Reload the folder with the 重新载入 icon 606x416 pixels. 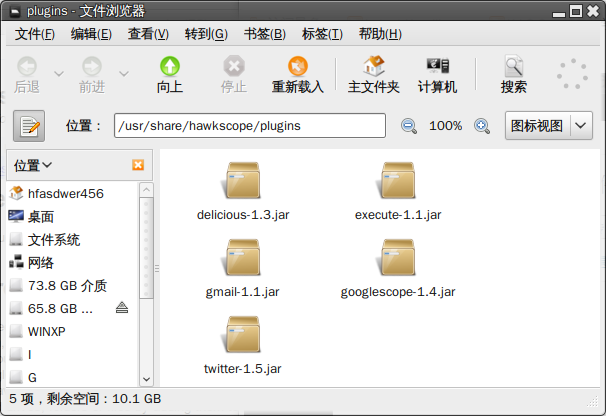point(298,66)
